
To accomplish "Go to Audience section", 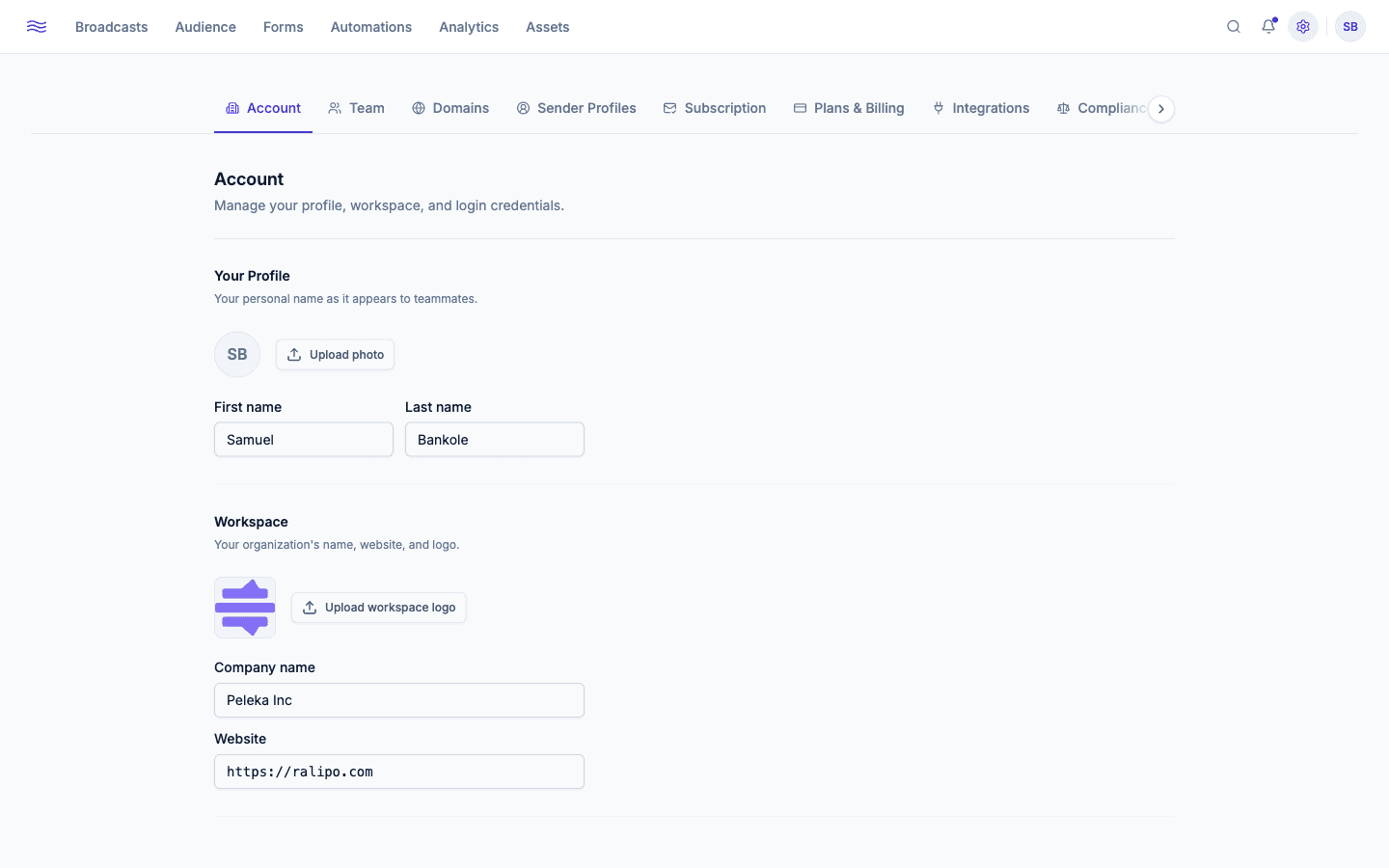I will click(205, 27).
